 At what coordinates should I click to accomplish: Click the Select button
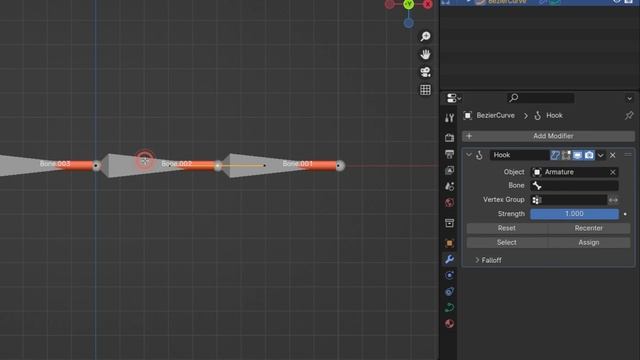click(507, 242)
